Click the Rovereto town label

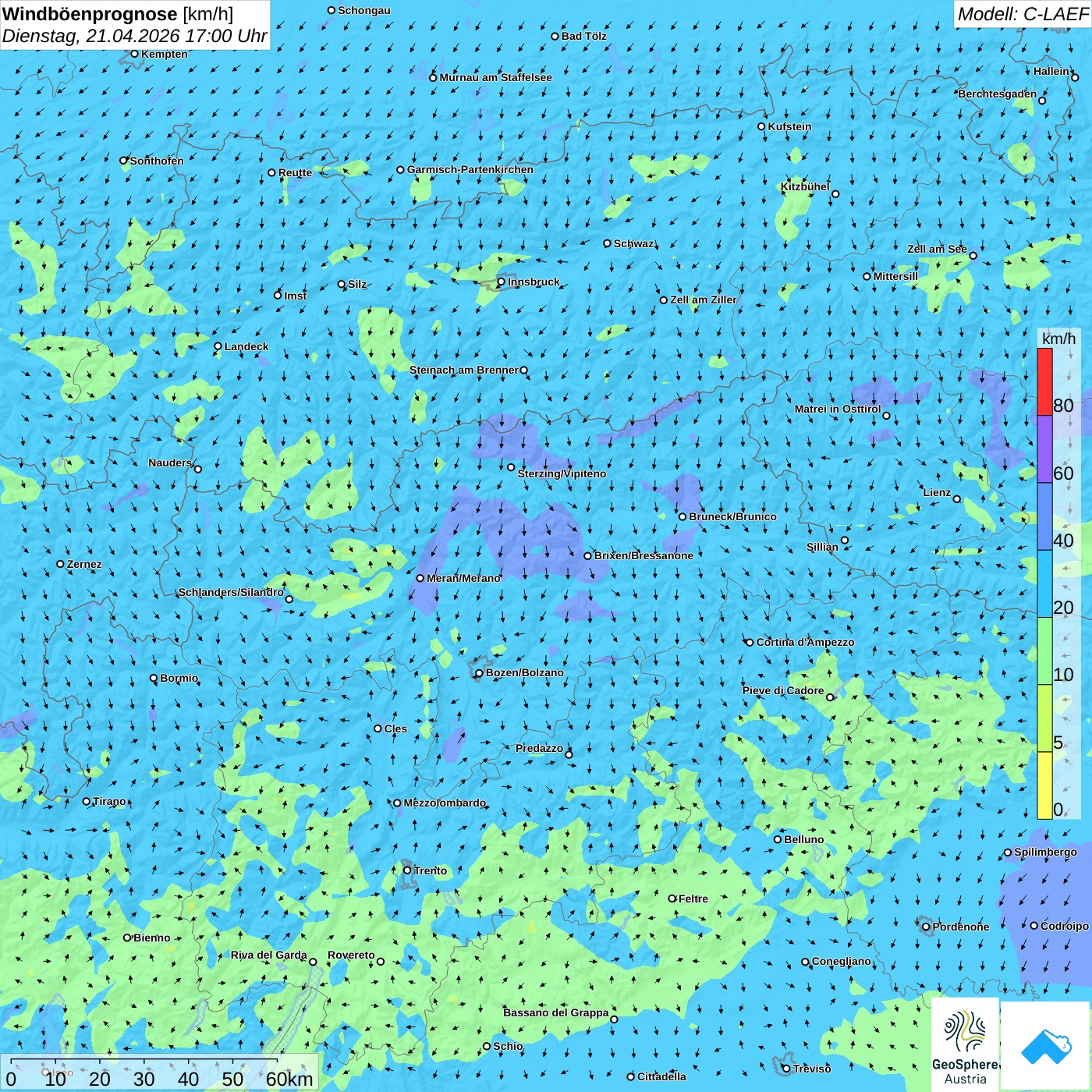pos(351,955)
